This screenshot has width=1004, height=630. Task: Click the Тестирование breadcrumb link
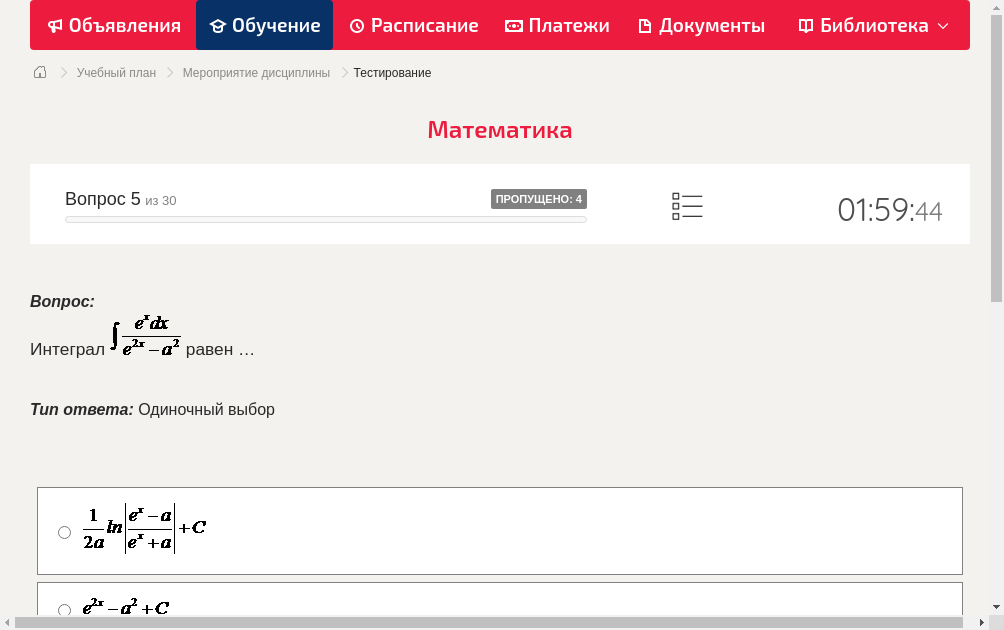tap(391, 72)
